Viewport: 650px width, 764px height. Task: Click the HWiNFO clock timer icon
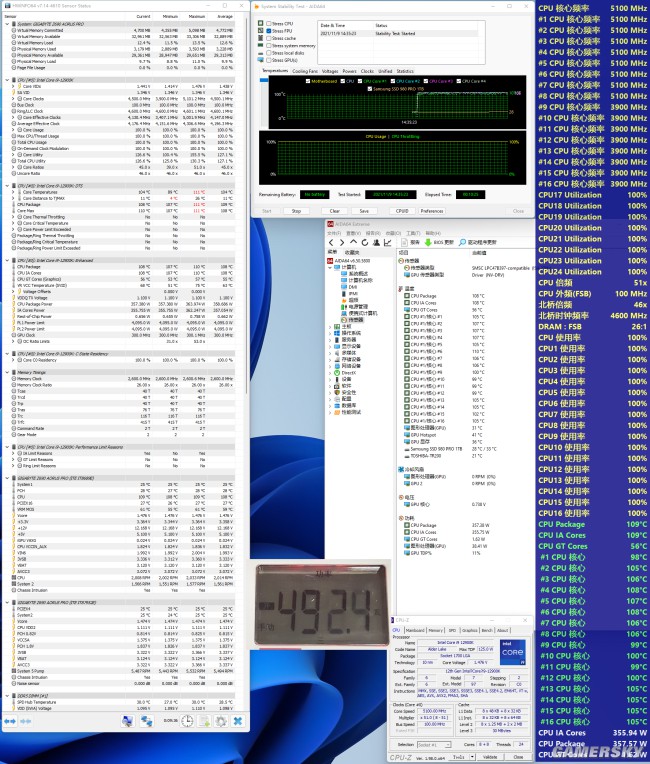coord(187,721)
